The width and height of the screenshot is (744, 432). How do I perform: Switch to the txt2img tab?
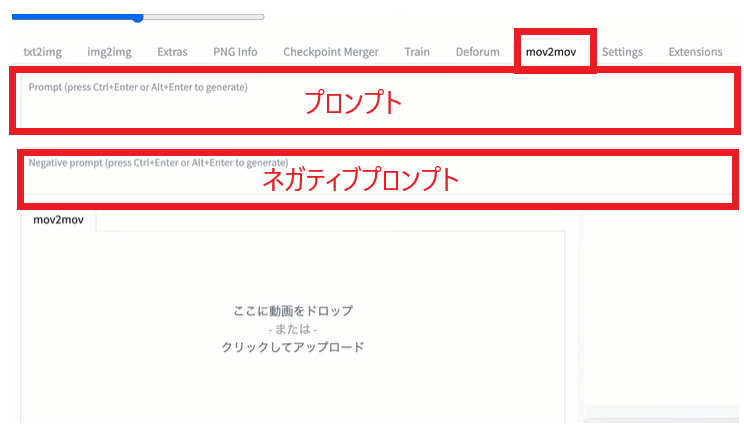43,52
